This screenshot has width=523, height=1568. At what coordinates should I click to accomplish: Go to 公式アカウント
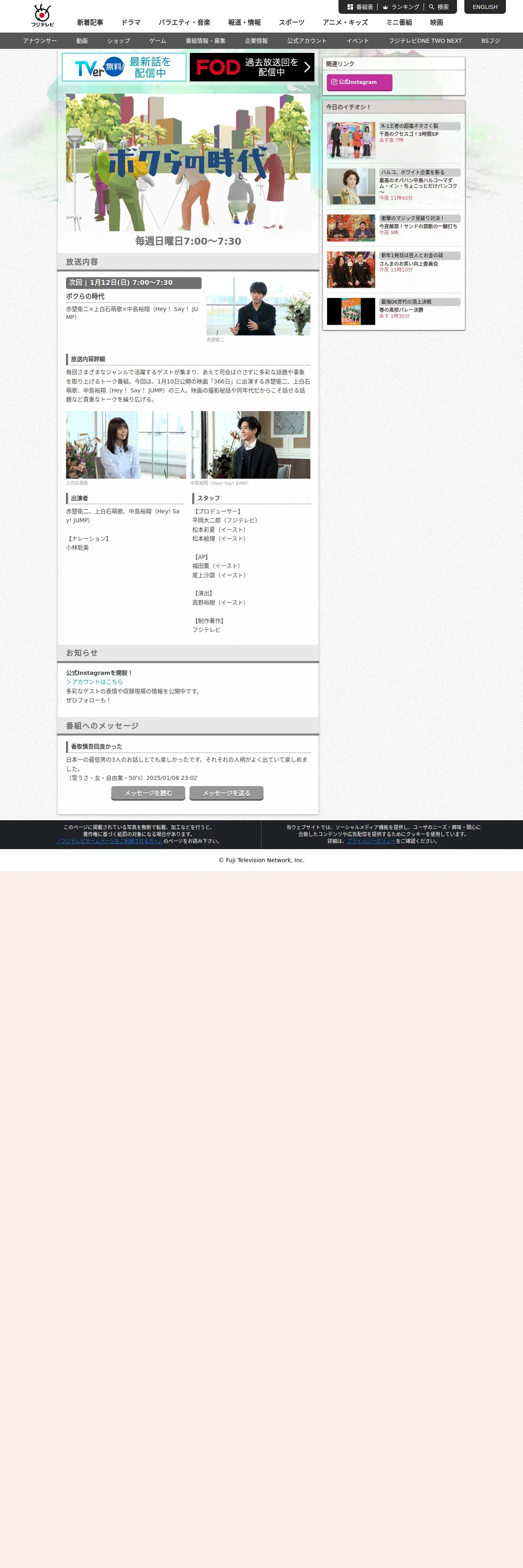pyautogui.click(x=307, y=41)
